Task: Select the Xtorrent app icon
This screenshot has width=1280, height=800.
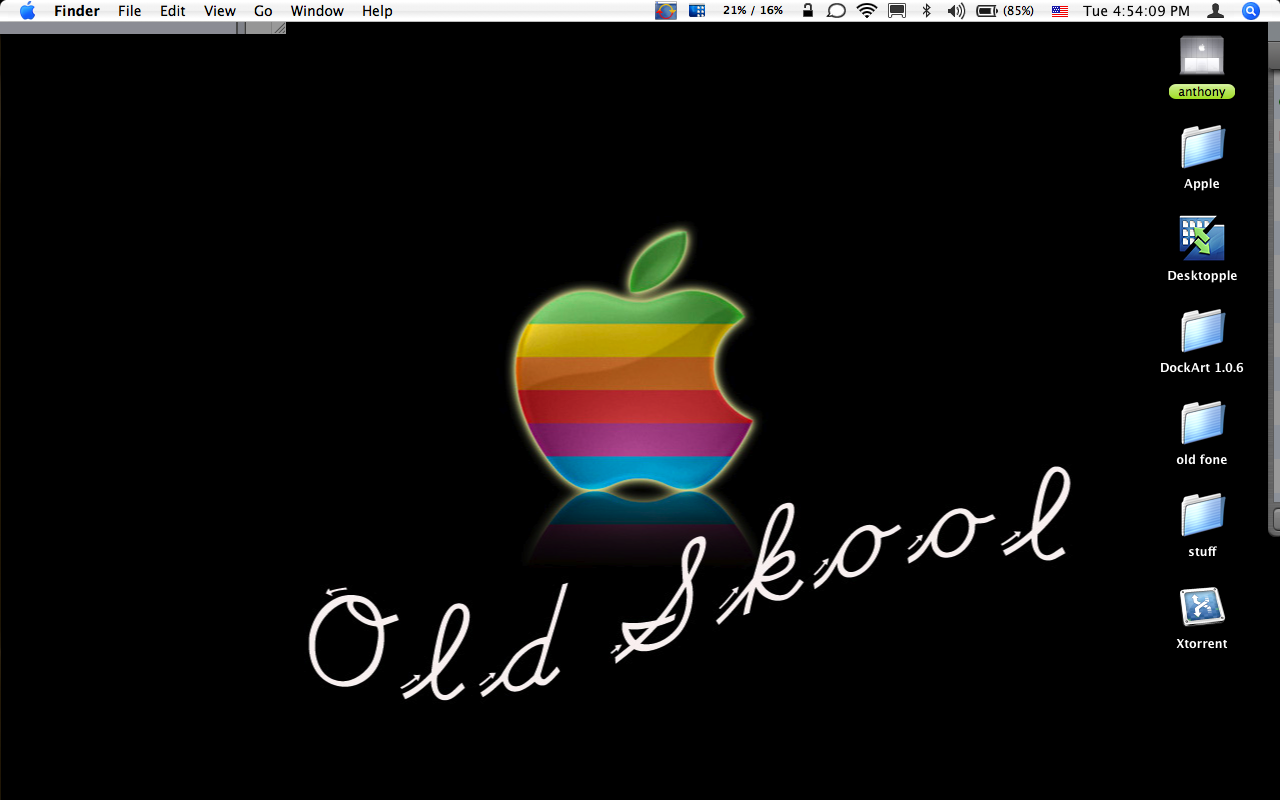Action: point(1202,607)
